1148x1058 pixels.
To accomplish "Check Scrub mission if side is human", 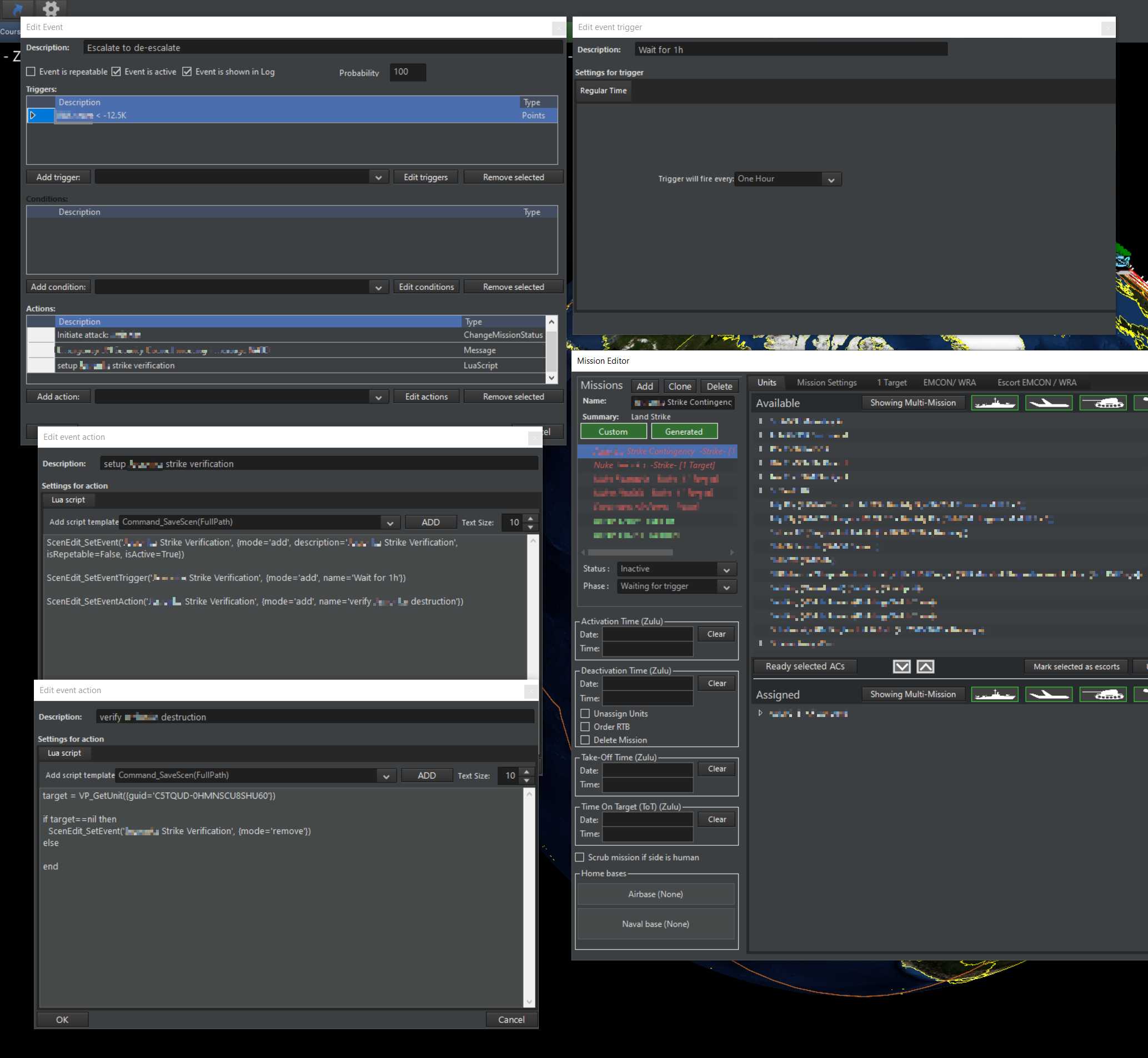I will (579, 857).
